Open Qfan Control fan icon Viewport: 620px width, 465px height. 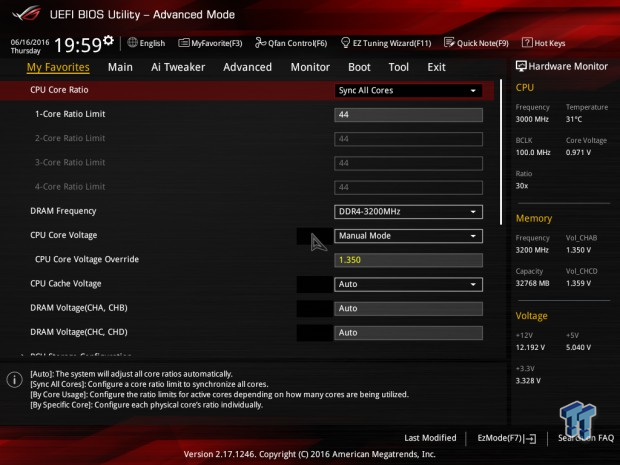point(261,42)
